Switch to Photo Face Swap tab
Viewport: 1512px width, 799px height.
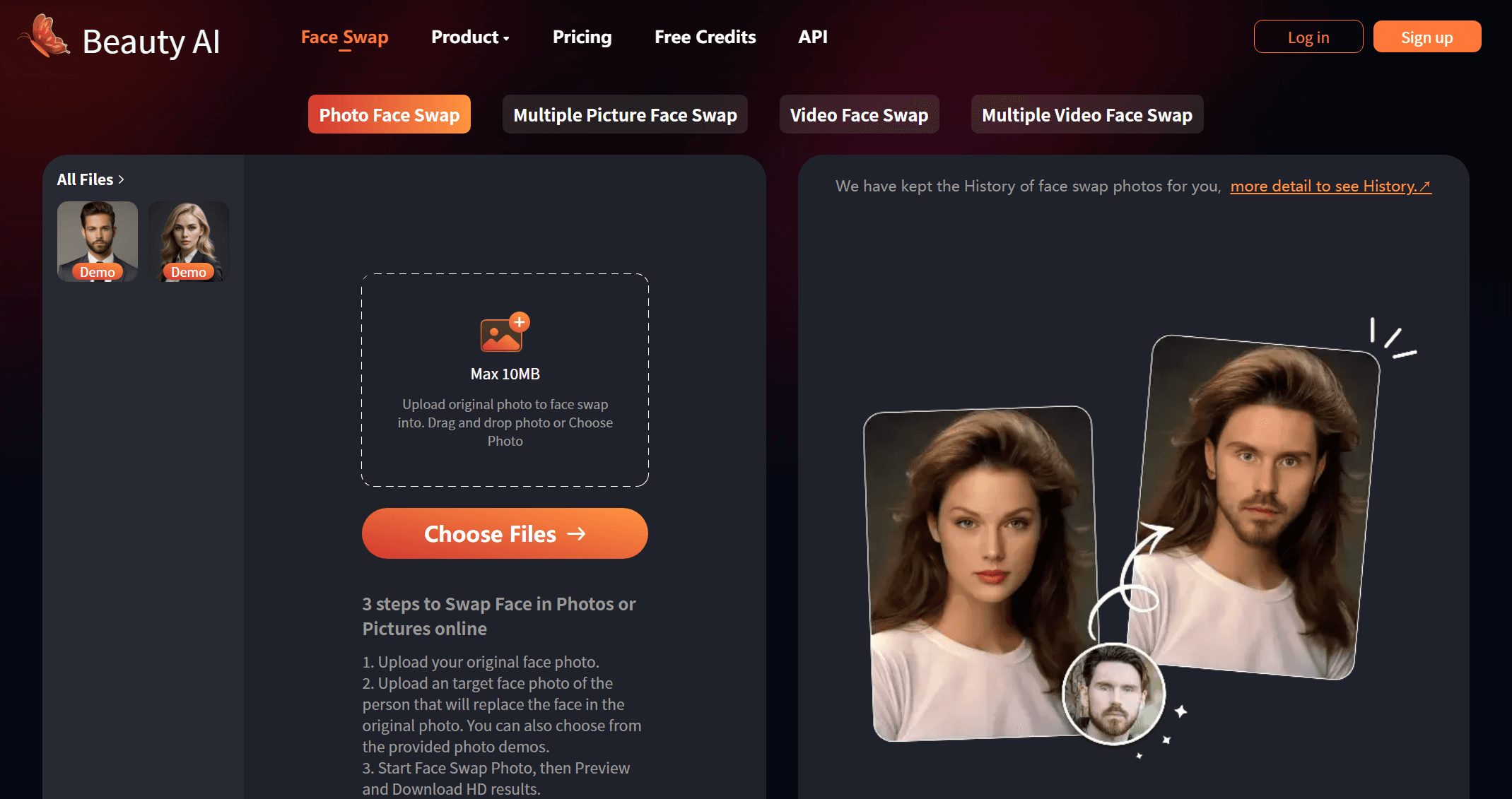tap(389, 114)
